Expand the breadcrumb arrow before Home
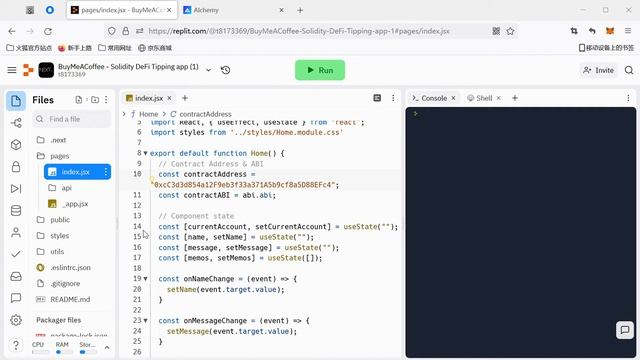640x360 pixels. pyautogui.click(x=124, y=114)
